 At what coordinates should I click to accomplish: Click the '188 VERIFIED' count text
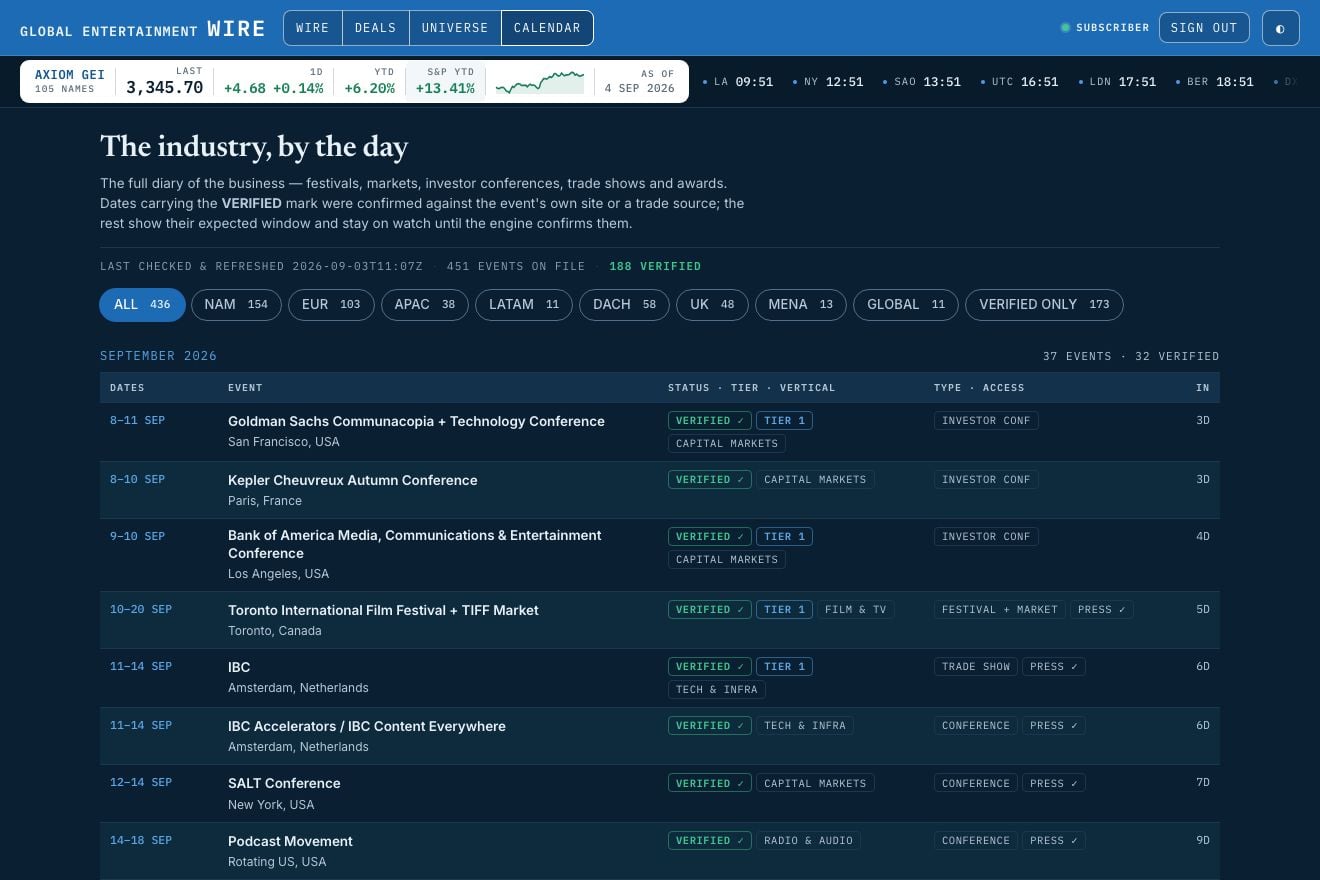pyautogui.click(x=655, y=267)
